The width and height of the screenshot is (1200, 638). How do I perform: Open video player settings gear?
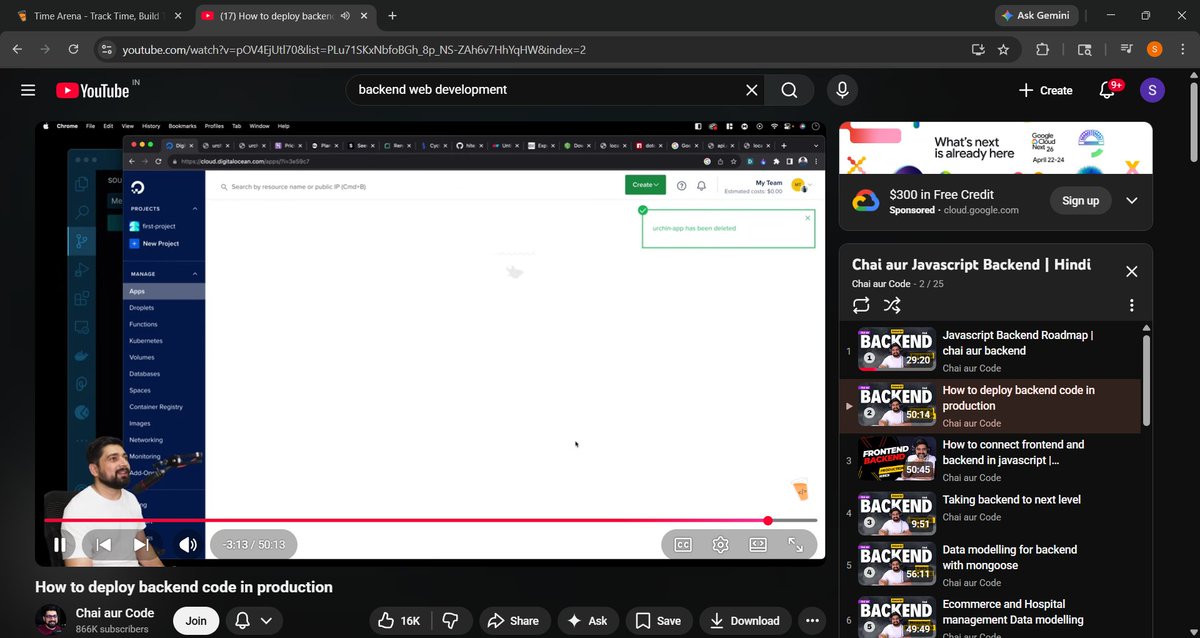(720, 545)
